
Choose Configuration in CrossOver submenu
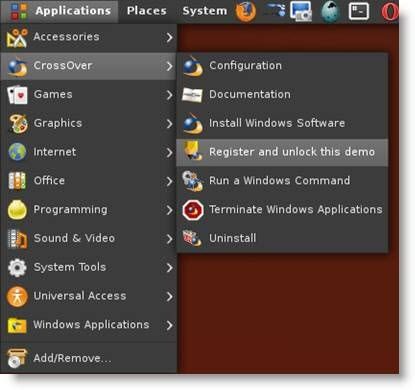tap(282, 66)
